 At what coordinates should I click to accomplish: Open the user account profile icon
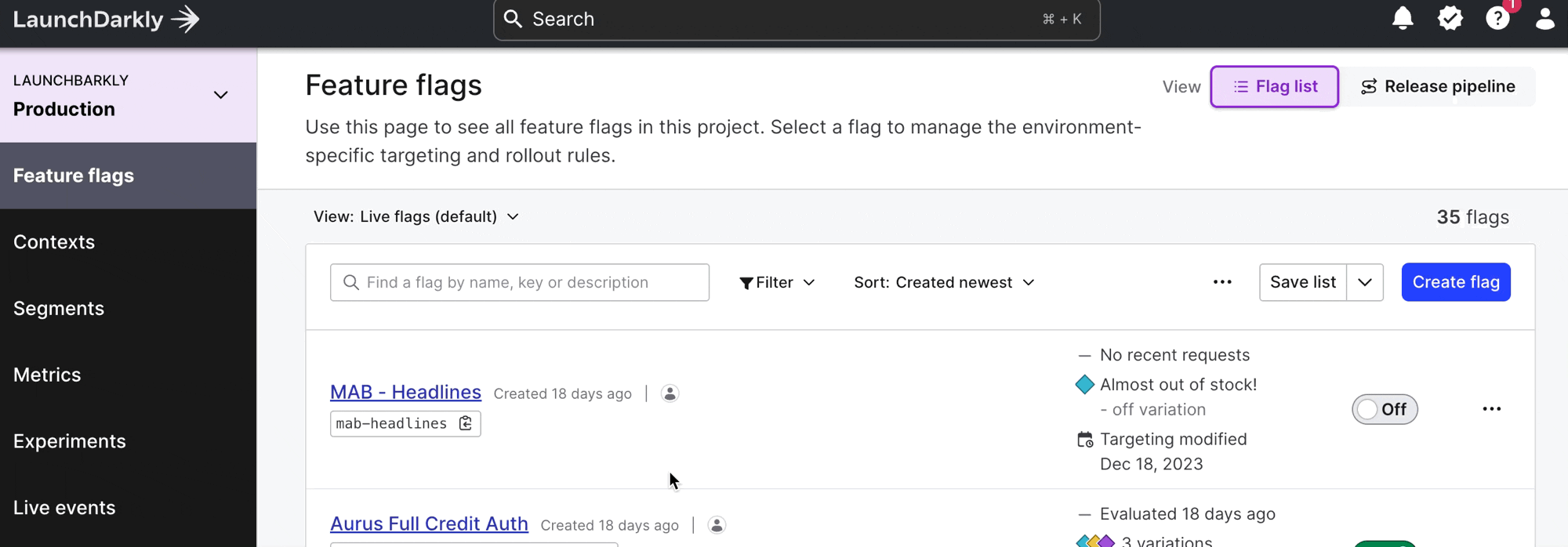(x=1544, y=19)
